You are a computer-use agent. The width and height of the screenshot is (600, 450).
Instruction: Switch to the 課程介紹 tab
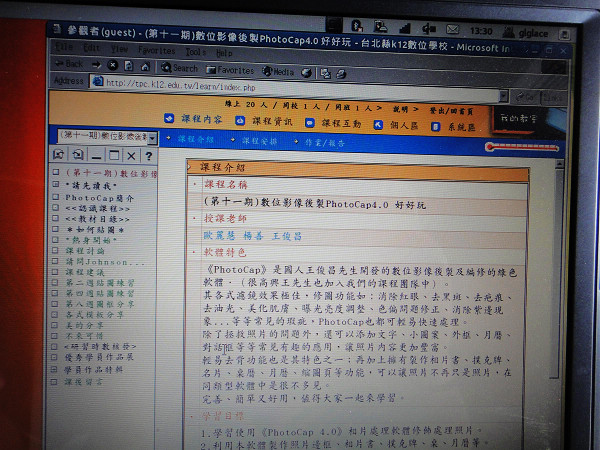tap(196, 139)
